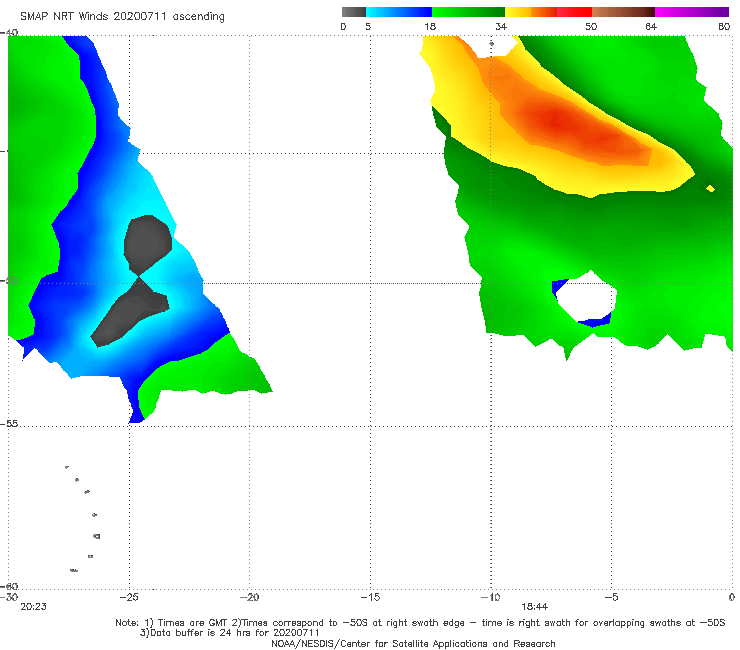Click the swath time '18:44'
The width and height of the screenshot is (740, 650).
(x=534, y=607)
